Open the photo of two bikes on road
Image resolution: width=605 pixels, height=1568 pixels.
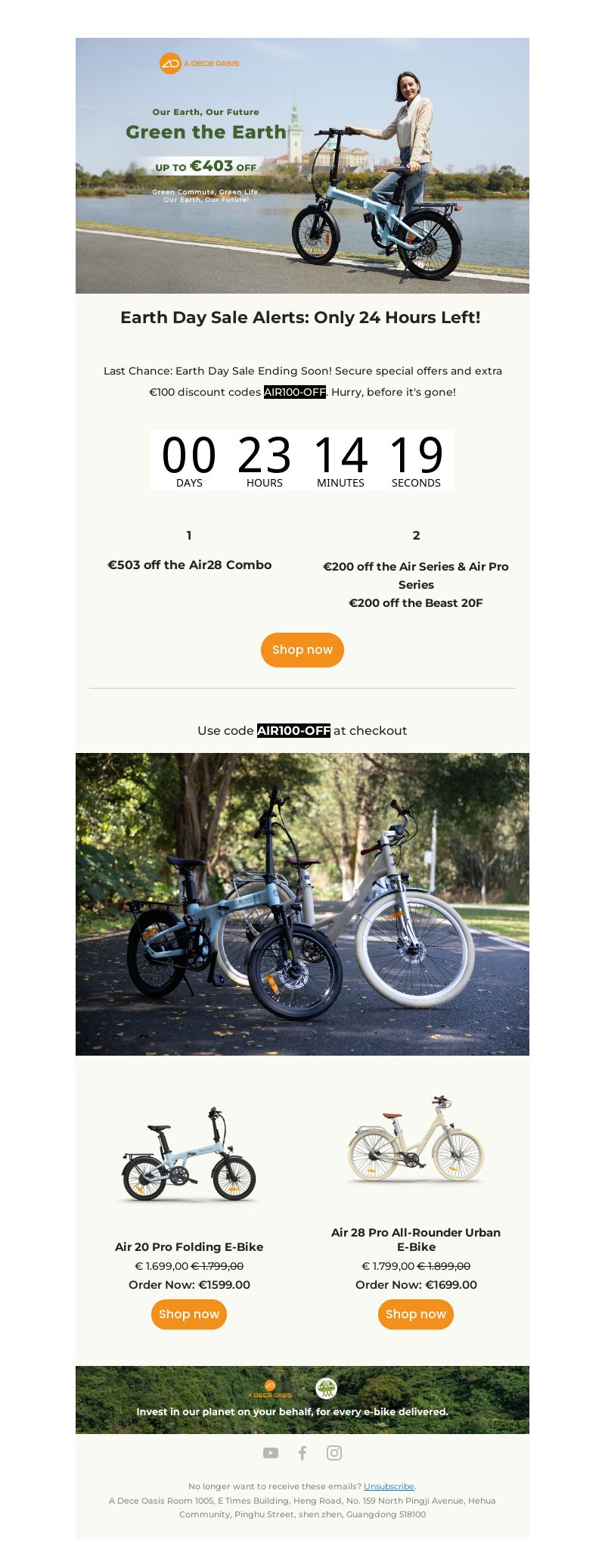click(302, 904)
